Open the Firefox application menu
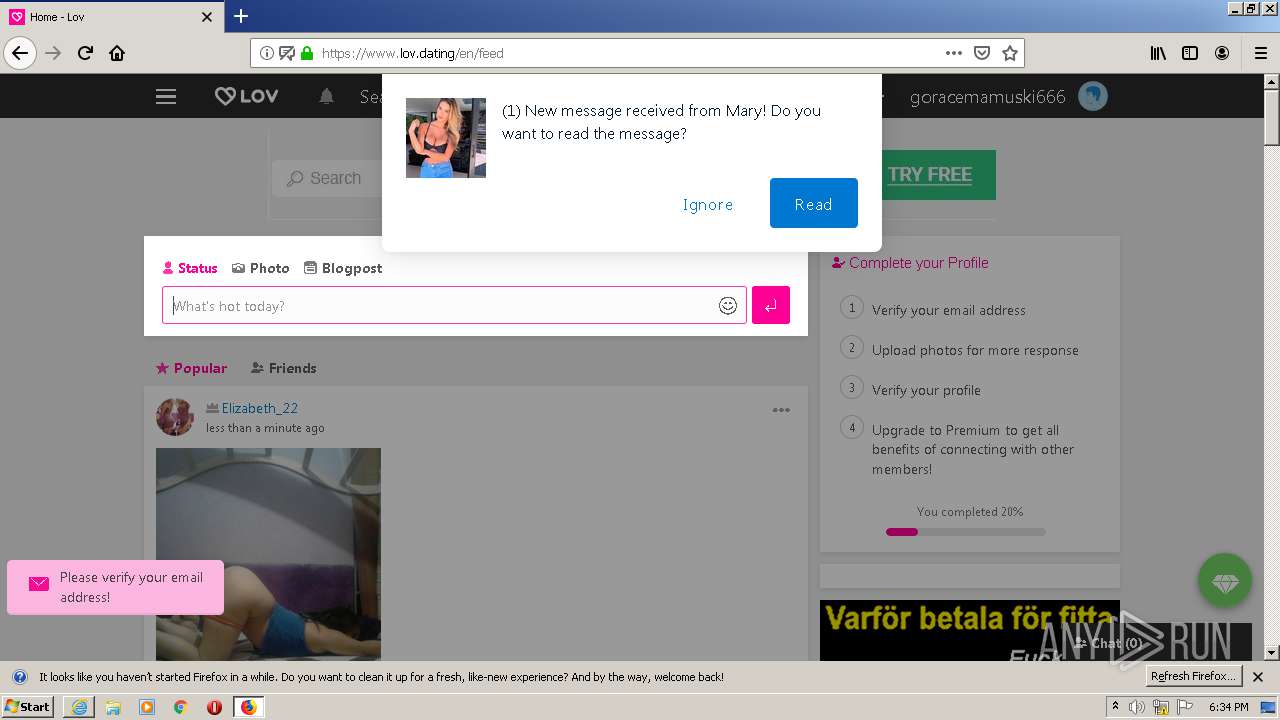The width and height of the screenshot is (1280, 720). coord(1260,53)
